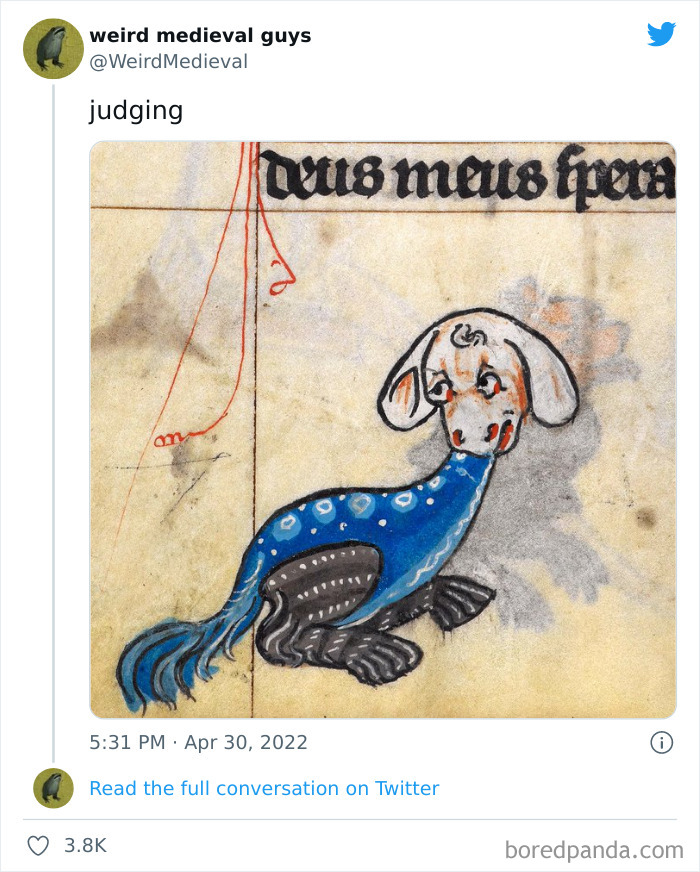Click the weird medieval guys account name
The width and height of the screenshot is (700, 872).
click(200, 35)
